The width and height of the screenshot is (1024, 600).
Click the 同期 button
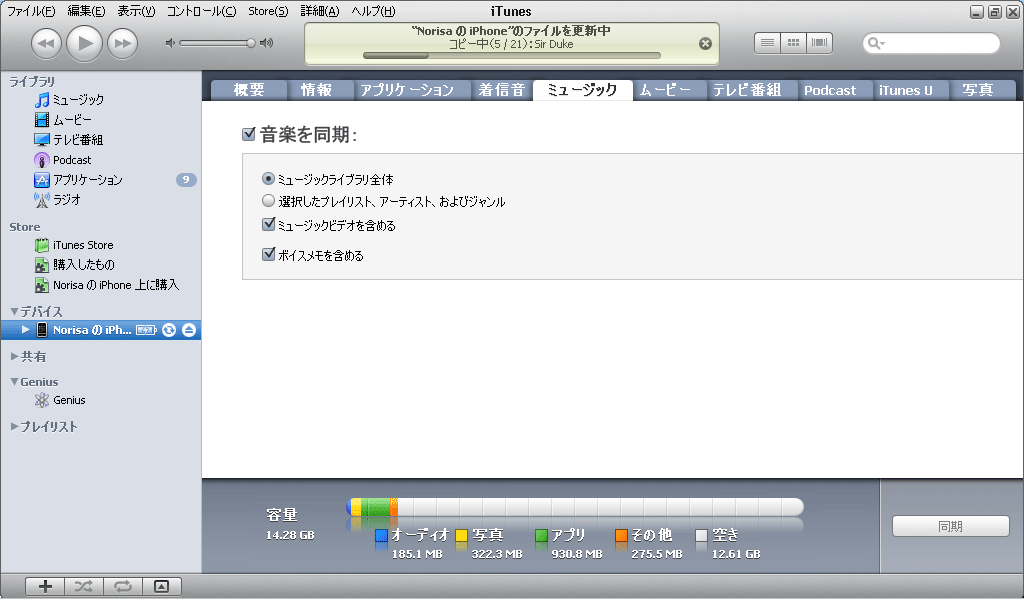(x=950, y=526)
